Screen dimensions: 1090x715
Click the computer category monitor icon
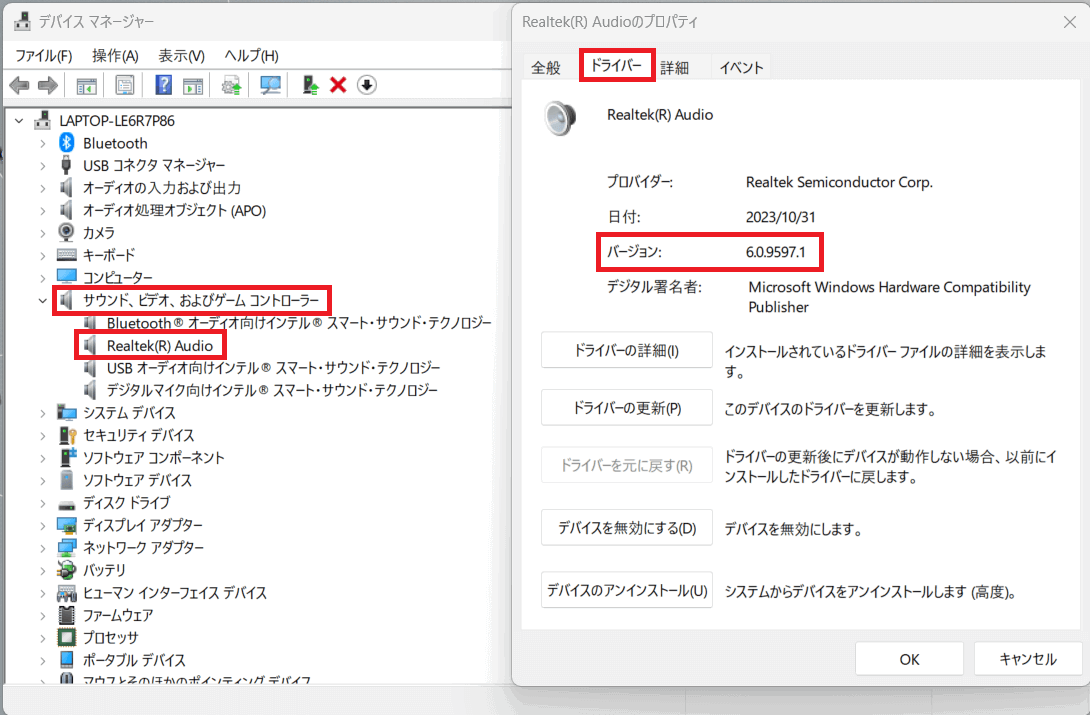point(67,277)
